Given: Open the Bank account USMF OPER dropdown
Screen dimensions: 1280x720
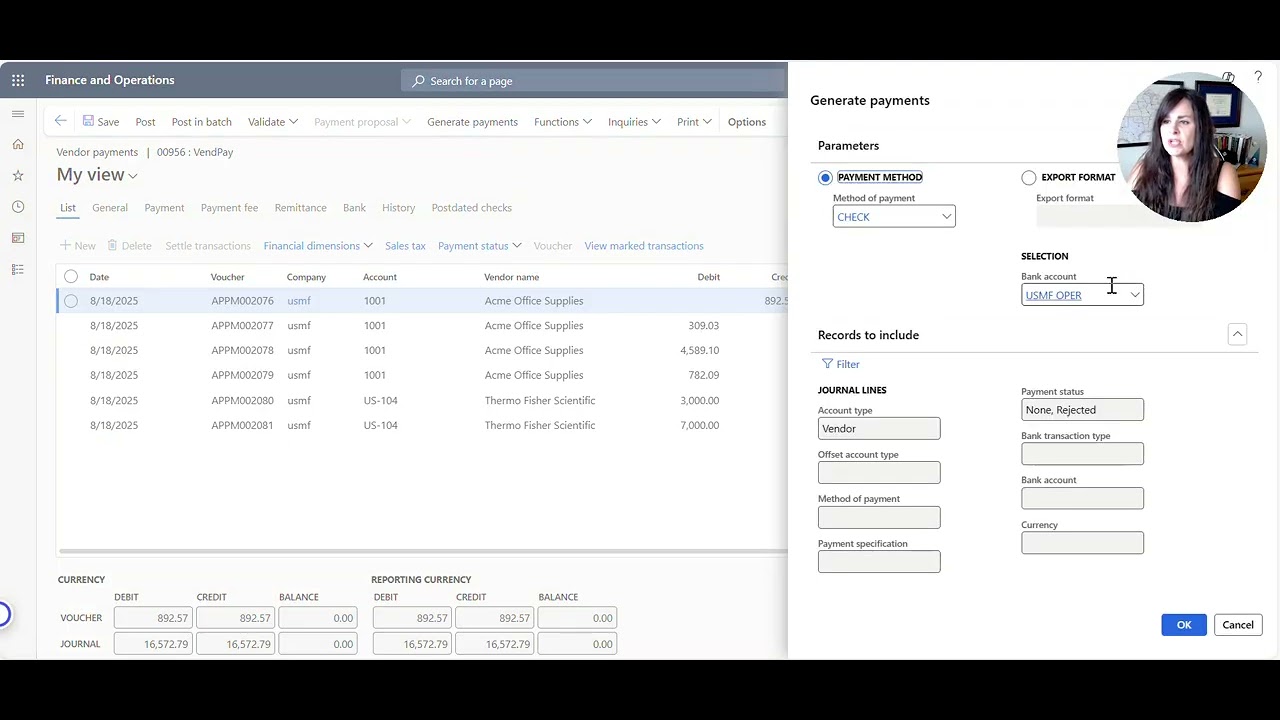Looking at the screenshot, I should (1134, 295).
